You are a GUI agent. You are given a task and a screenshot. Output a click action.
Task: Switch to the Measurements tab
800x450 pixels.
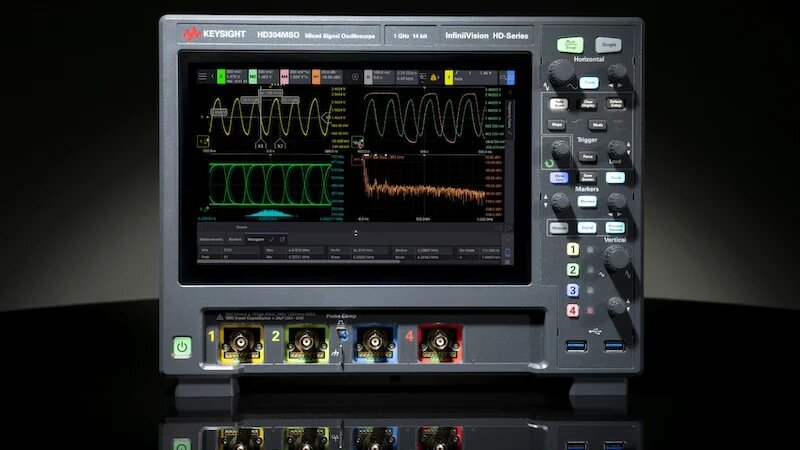pyautogui.click(x=211, y=239)
